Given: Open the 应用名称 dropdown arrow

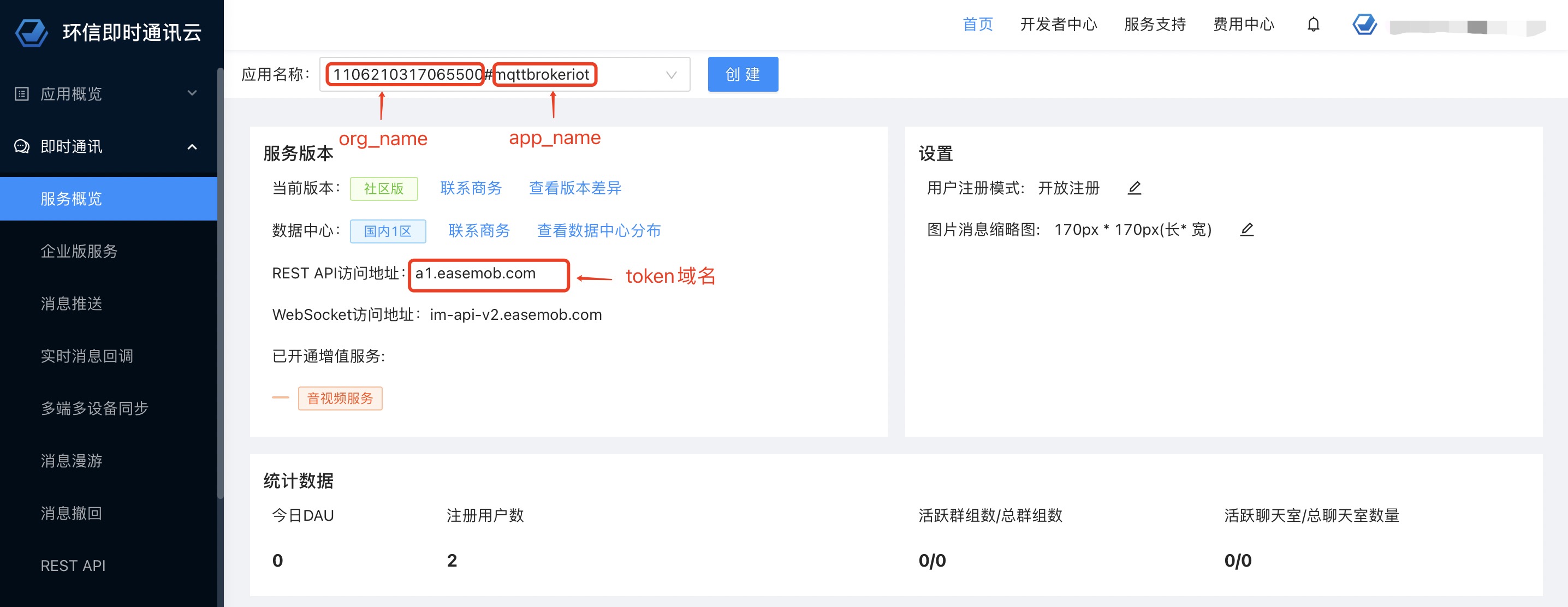Looking at the screenshot, I should [671, 75].
